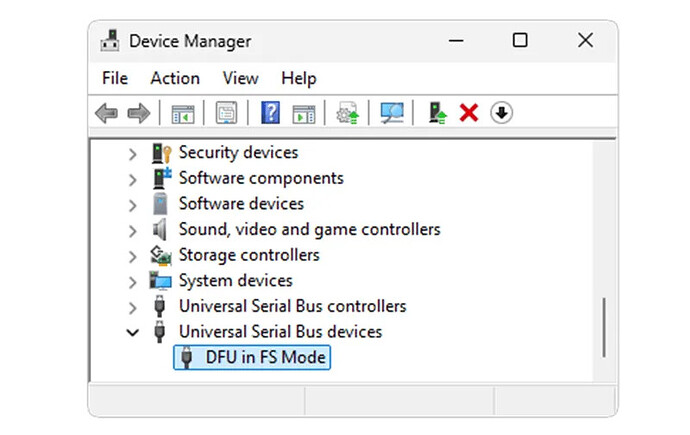Click the down-arrow disable device icon
The image size is (690, 435).
(501, 114)
